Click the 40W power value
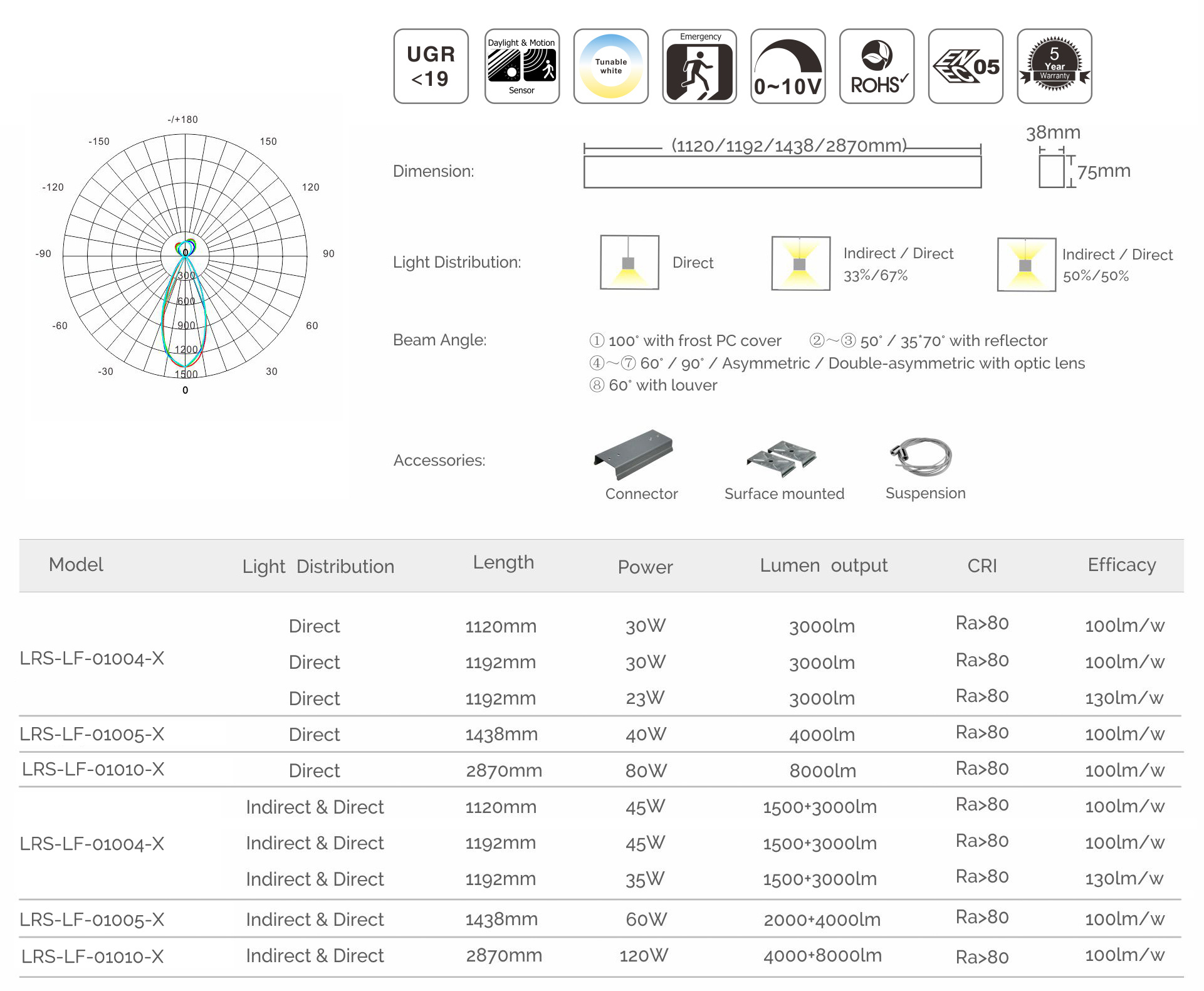Image resolution: width=1204 pixels, height=991 pixels. pyautogui.click(x=646, y=734)
